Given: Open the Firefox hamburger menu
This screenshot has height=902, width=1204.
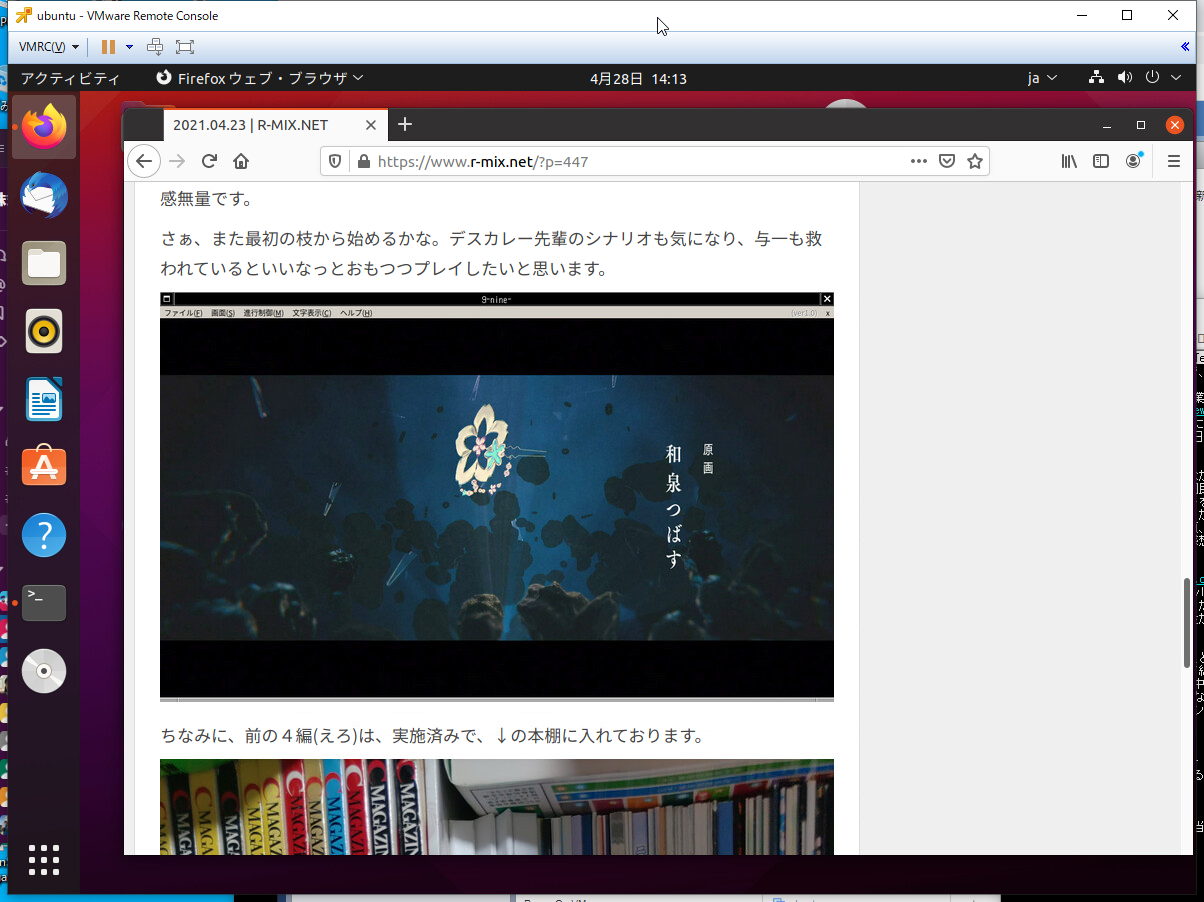Looking at the screenshot, I should tap(1174, 161).
